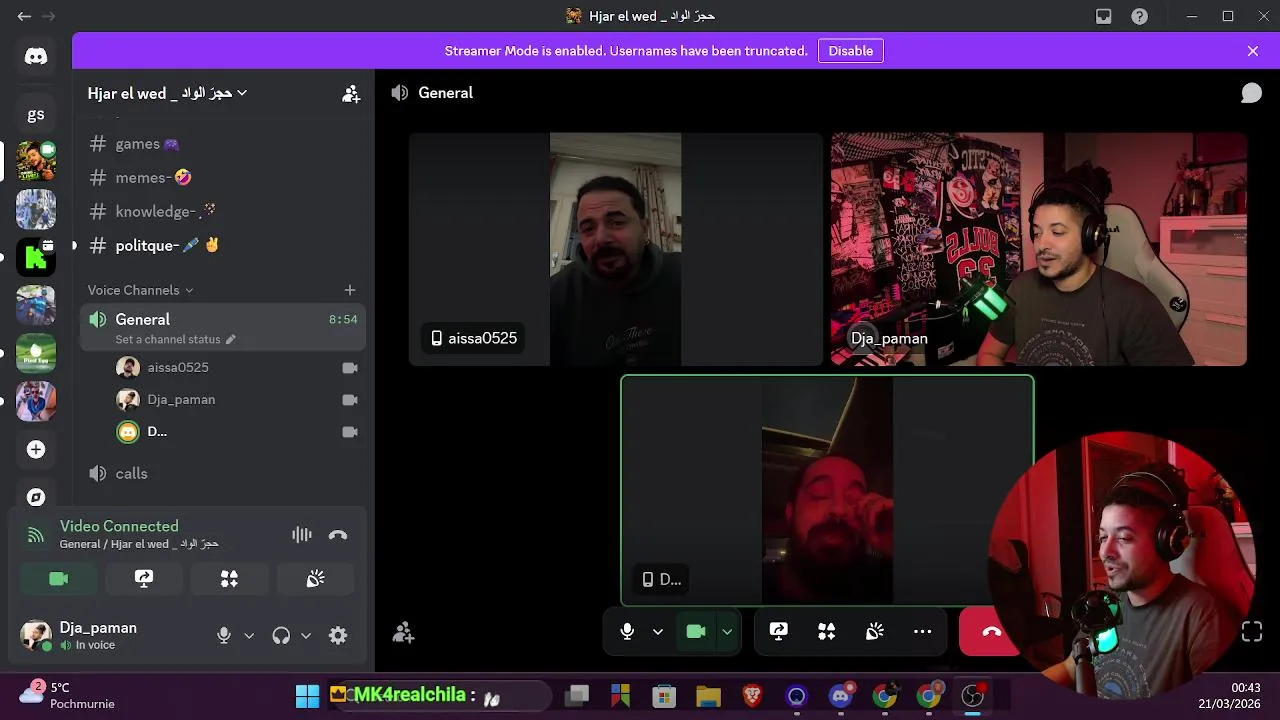
Task: Click invite friends icon in call bottom-left
Action: [x=403, y=632]
